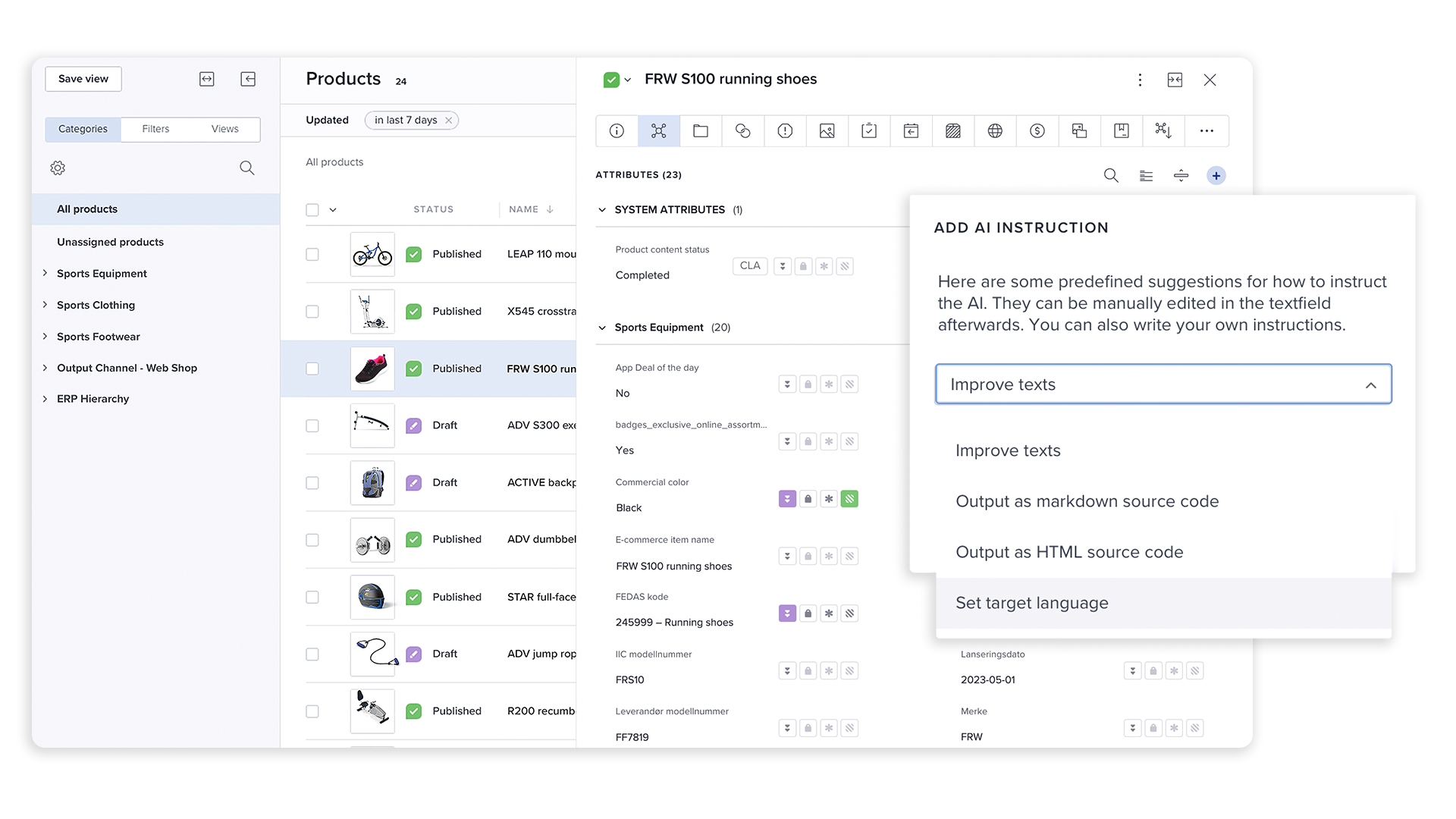Screen dimensions: 1456x819
Task: Open the FRW S100 shoe thumbnail image
Action: pyautogui.click(x=372, y=369)
